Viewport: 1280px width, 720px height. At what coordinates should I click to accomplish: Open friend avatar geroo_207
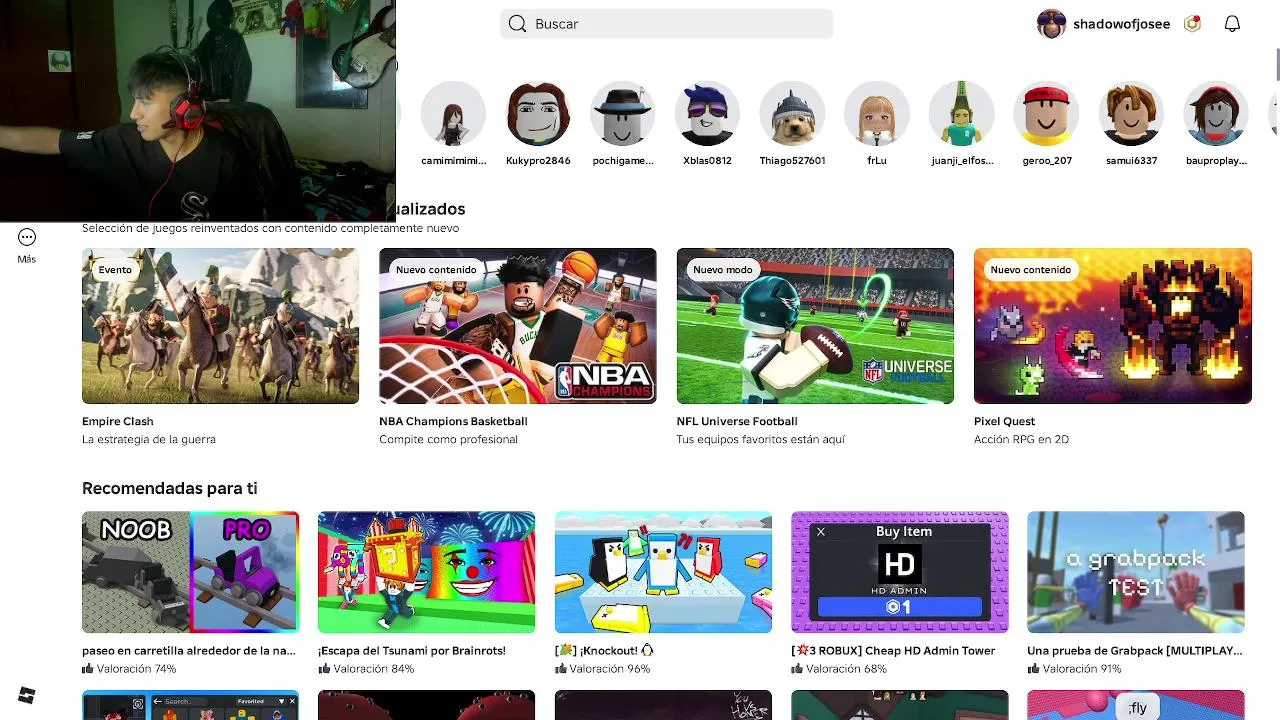pos(1047,114)
